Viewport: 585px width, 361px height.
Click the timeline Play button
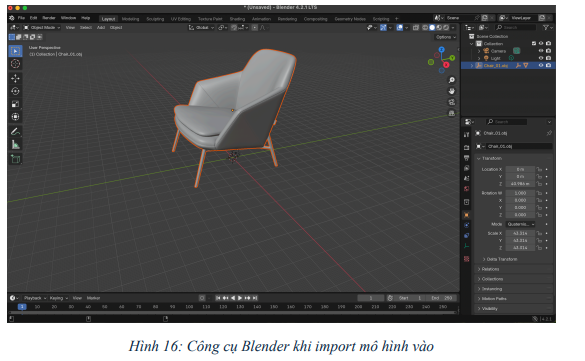(x=240, y=298)
